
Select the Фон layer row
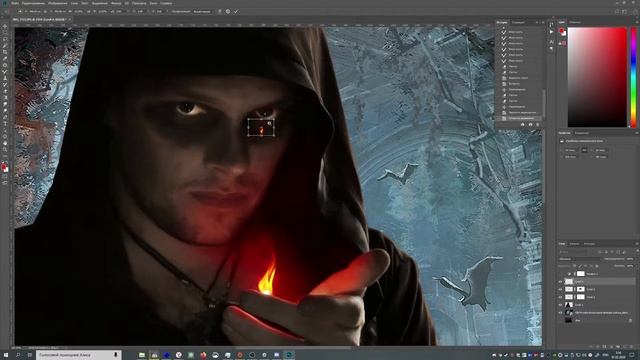[597, 321]
